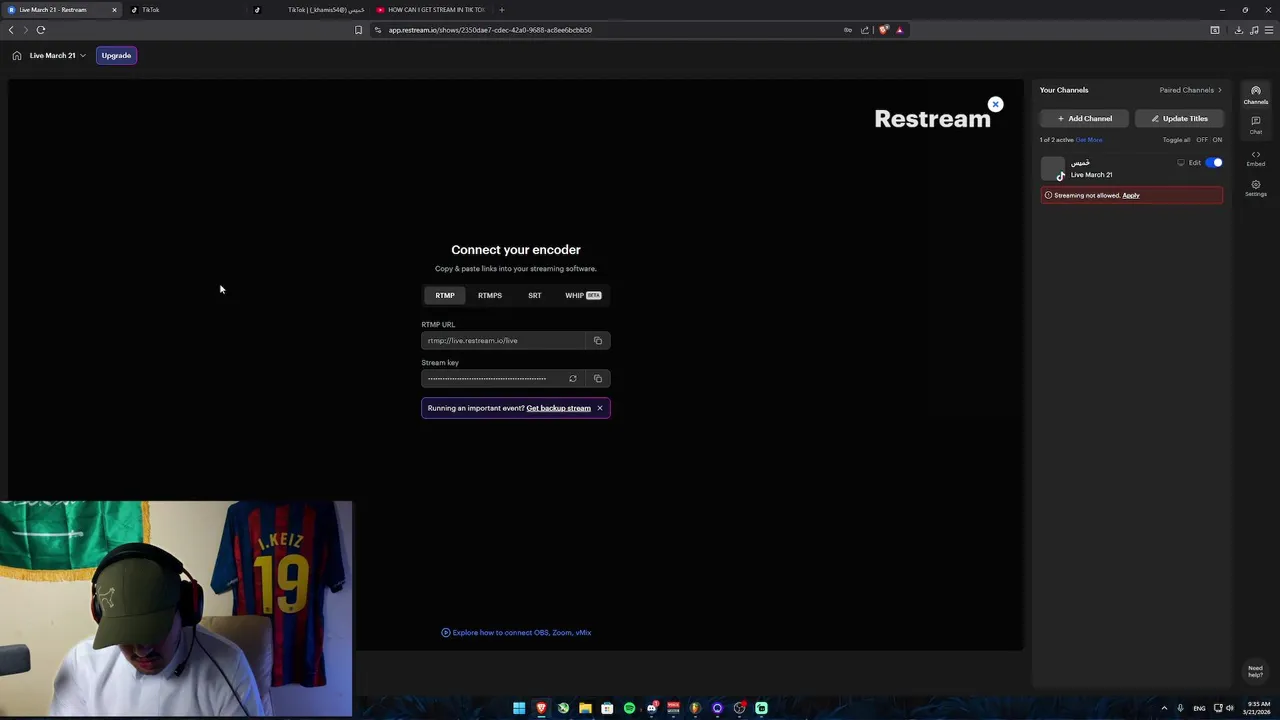Click Apply in streaming not allowed alert
The image size is (1280, 720).
click(x=1131, y=196)
